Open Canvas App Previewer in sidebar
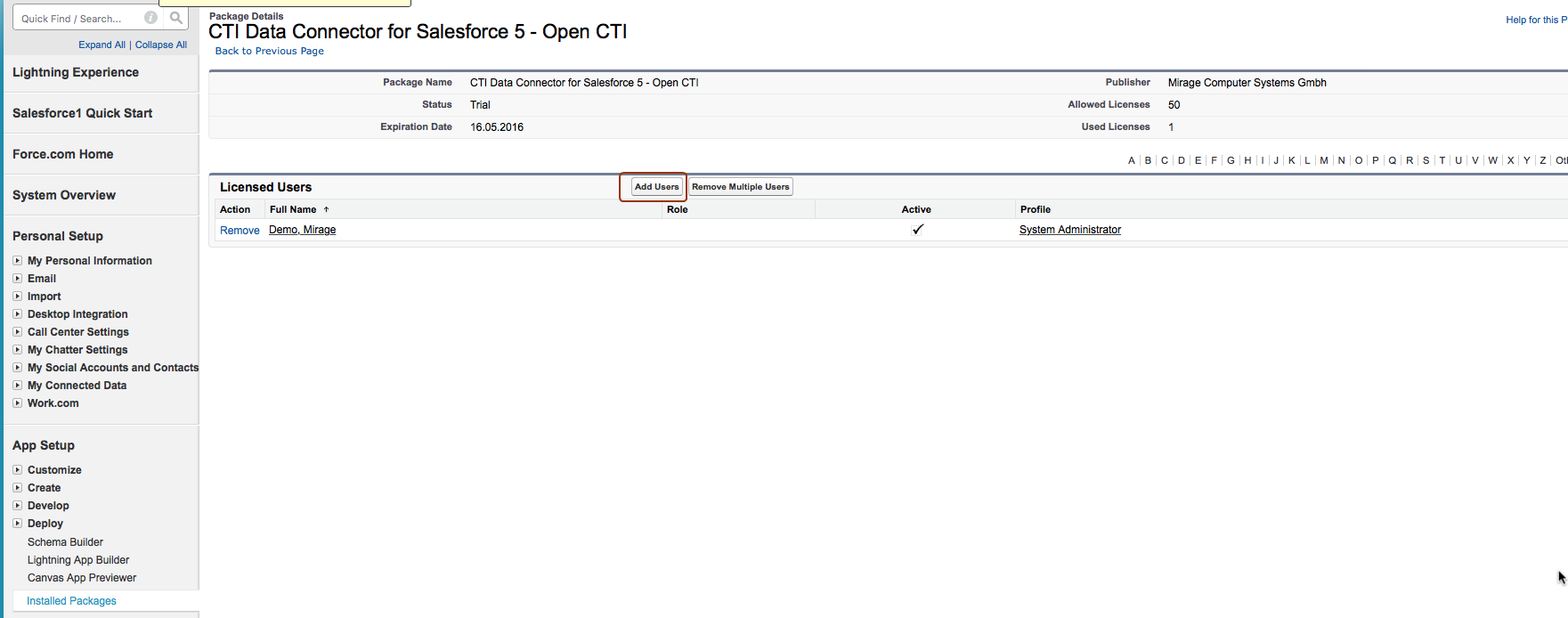The height and width of the screenshot is (618, 1568). click(82, 578)
